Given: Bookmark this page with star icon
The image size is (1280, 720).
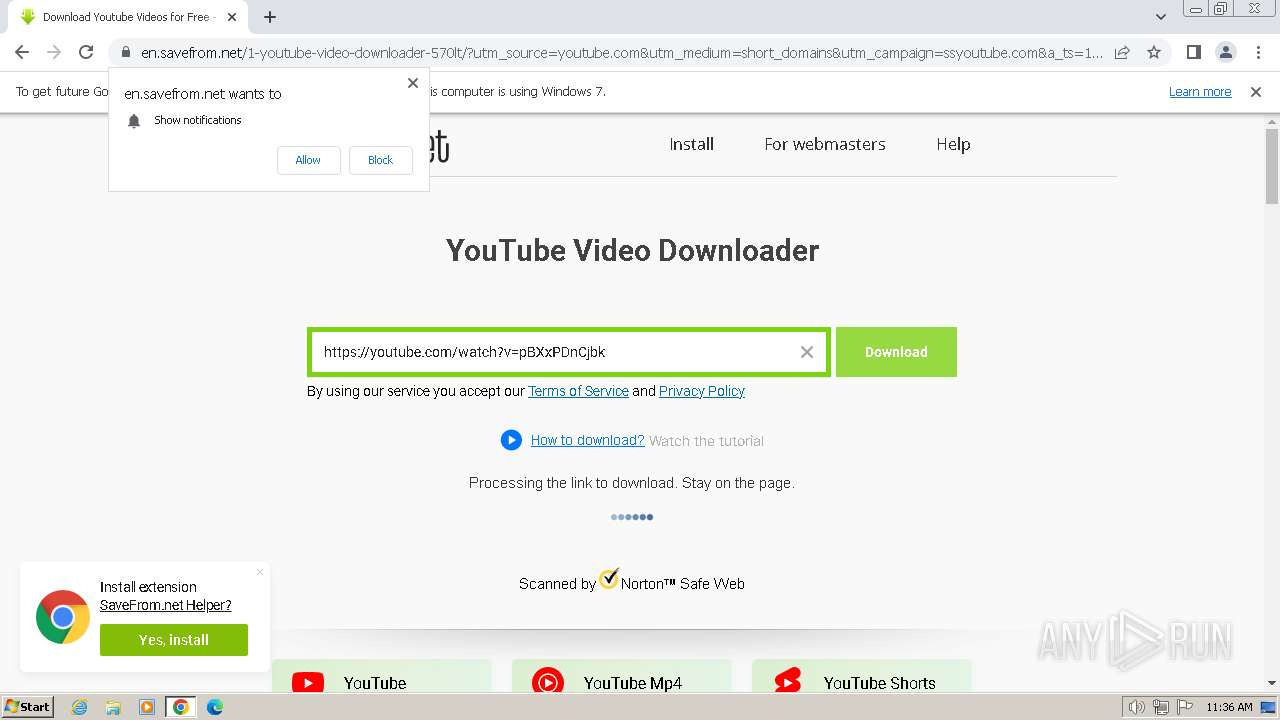Looking at the screenshot, I should coord(1154,52).
